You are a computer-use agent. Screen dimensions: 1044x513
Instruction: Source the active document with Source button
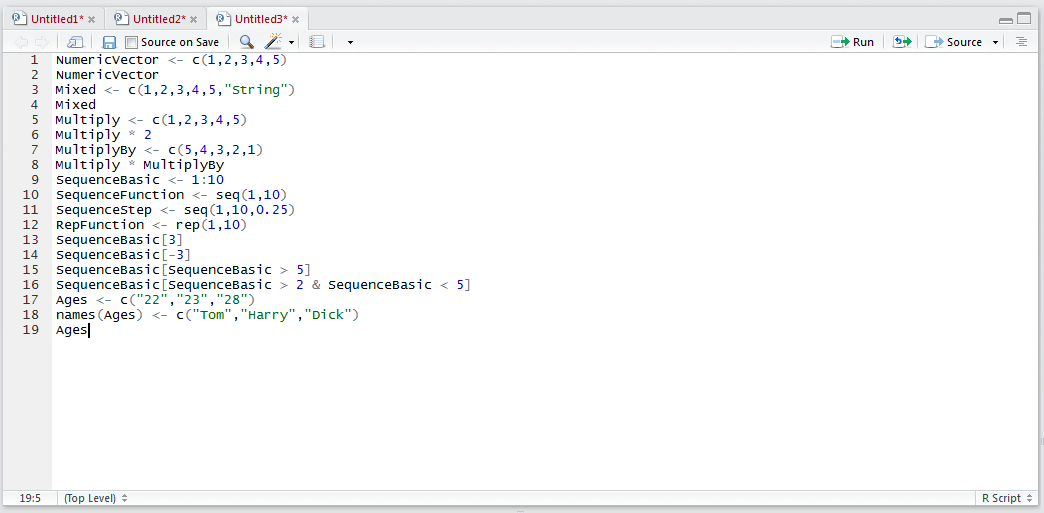953,42
